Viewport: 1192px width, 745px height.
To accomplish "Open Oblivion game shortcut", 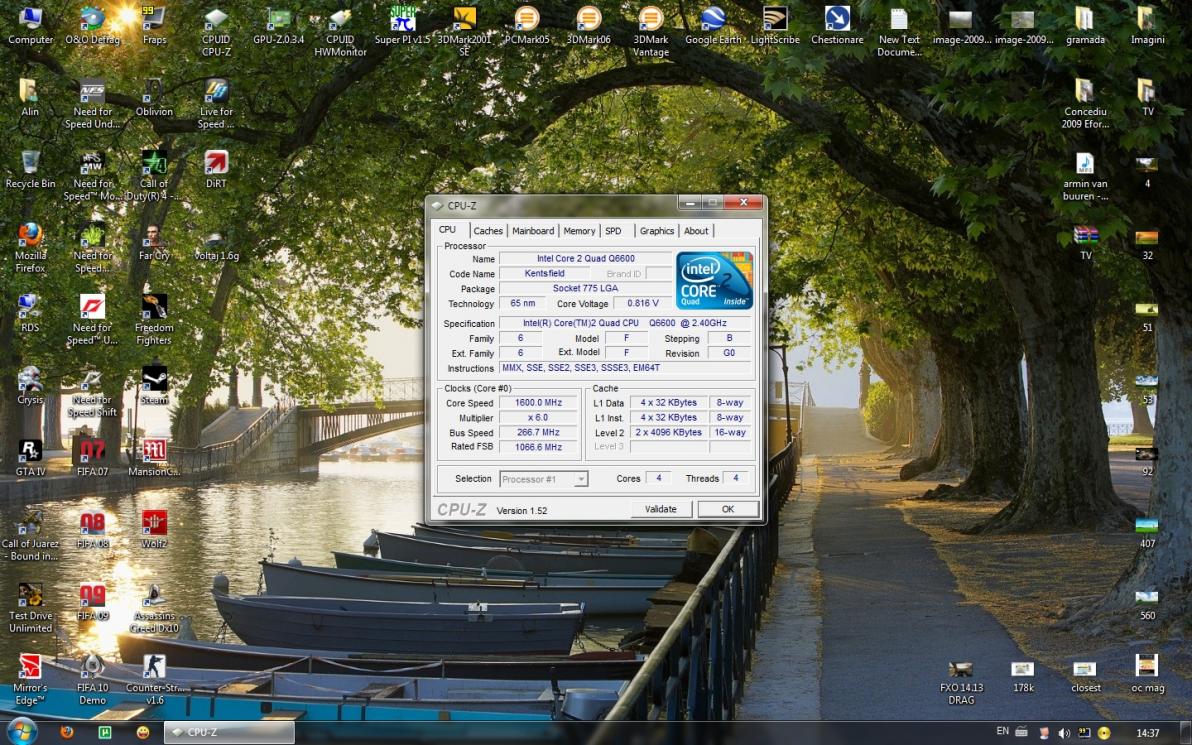I will [154, 97].
